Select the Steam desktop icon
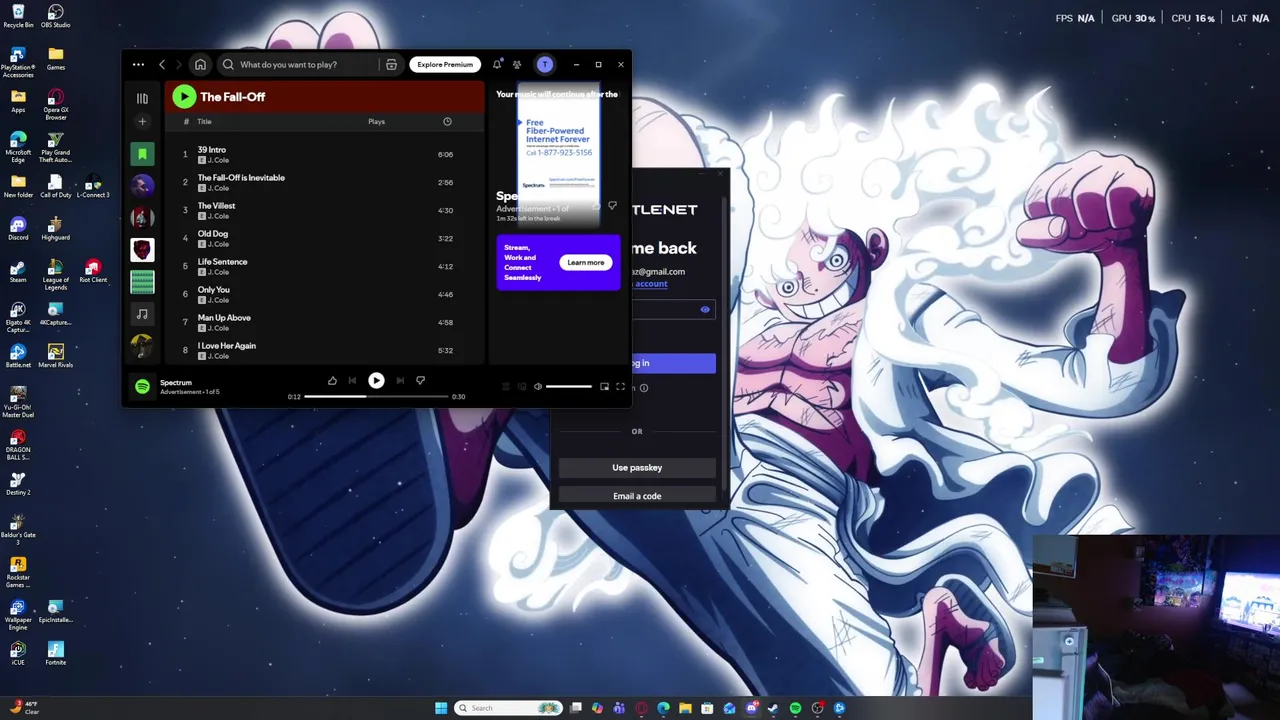1280x720 pixels. pos(18,272)
